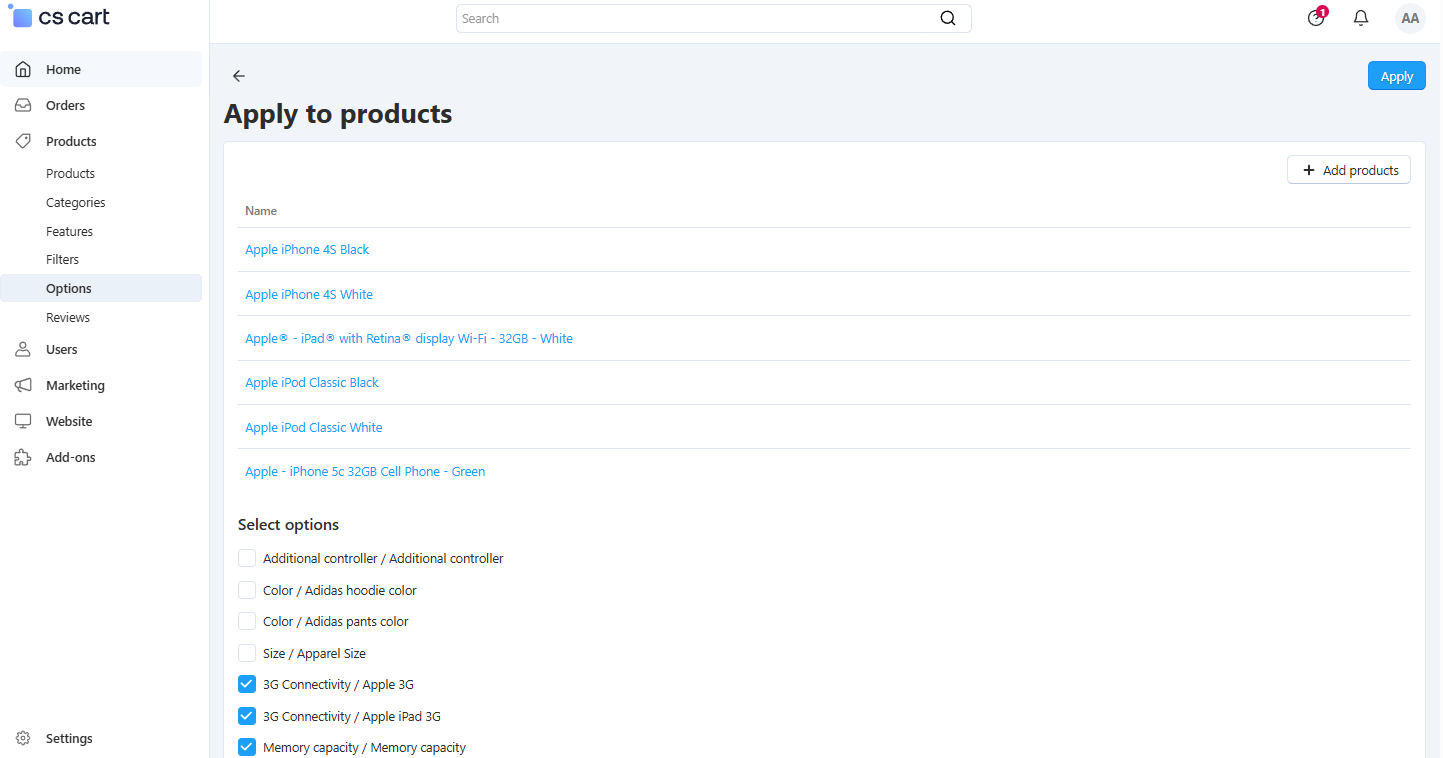Open the AA user avatar menu
This screenshot has height=758, width=1443.
point(1410,18)
